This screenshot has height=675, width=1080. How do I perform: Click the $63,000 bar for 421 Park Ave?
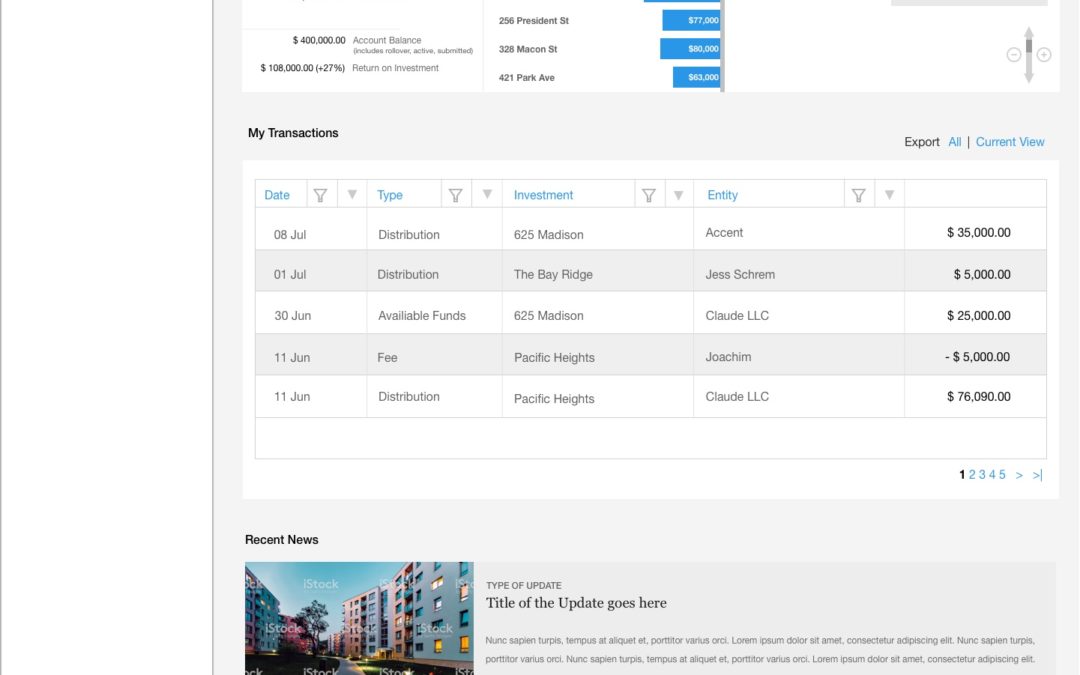(696, 77)
